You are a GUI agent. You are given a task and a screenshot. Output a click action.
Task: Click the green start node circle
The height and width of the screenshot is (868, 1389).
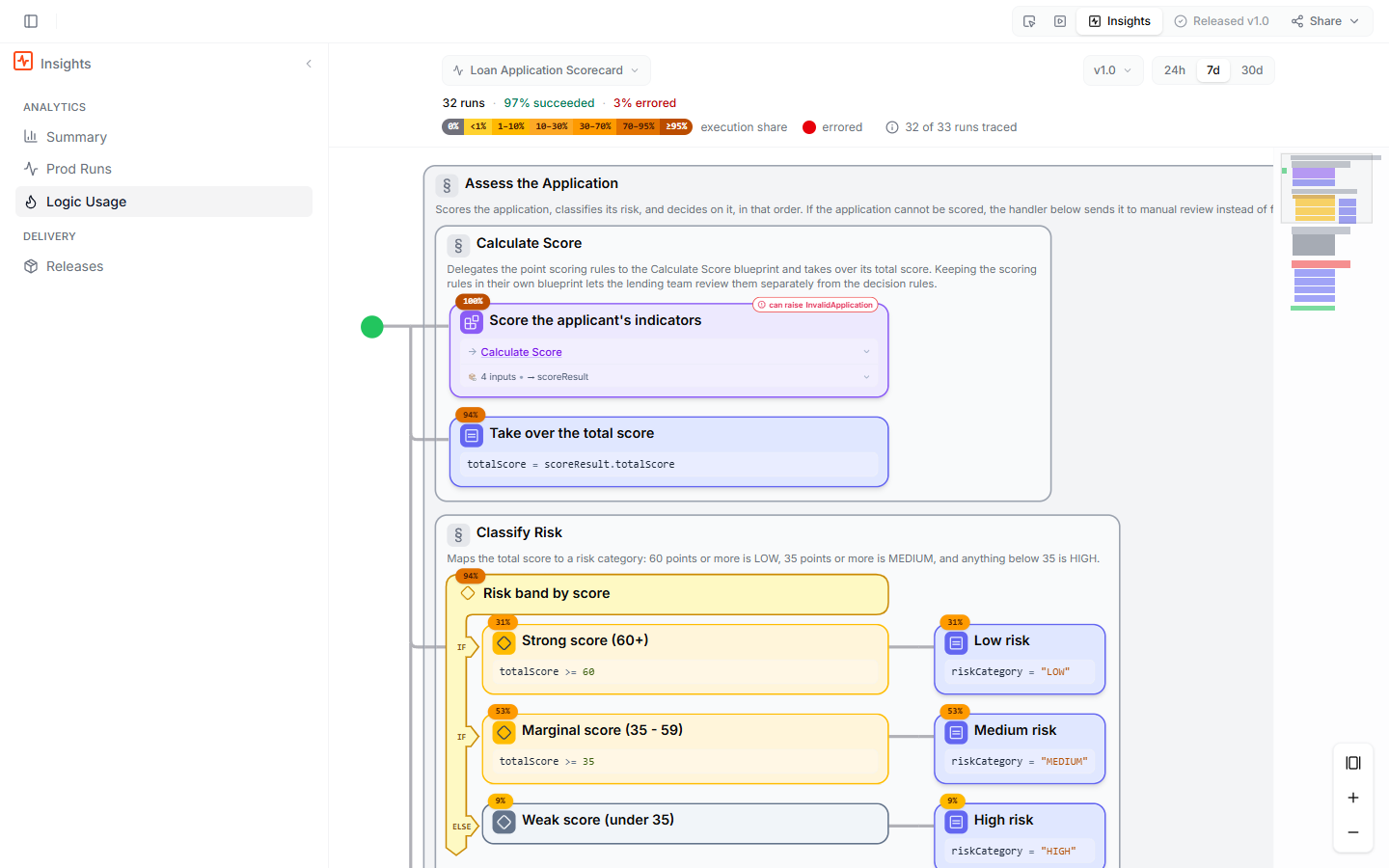(372, 327)
